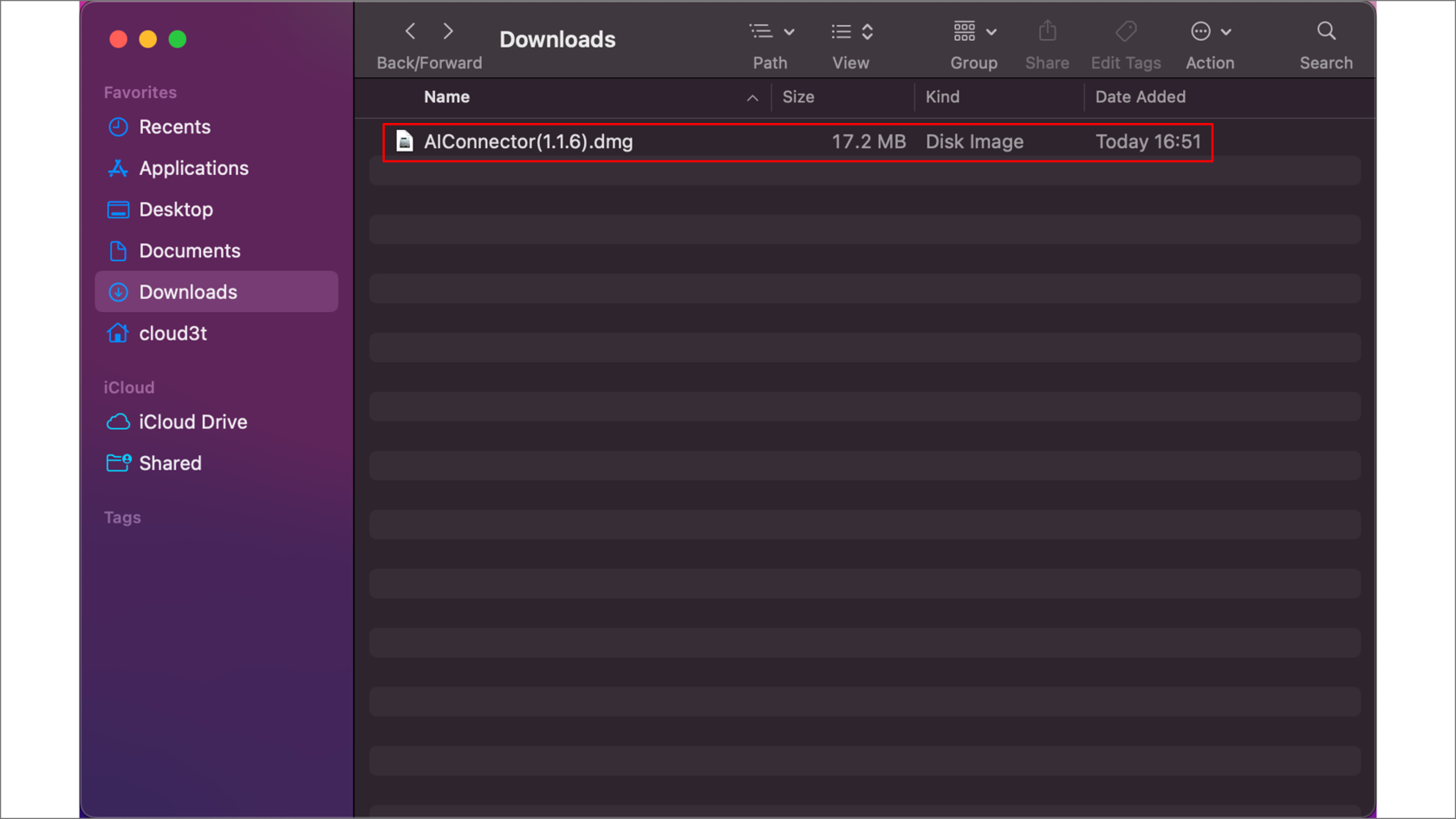Open the Search magnifier icon
The width and height of the screenshot is (1456, 819).
point(1325,32)
